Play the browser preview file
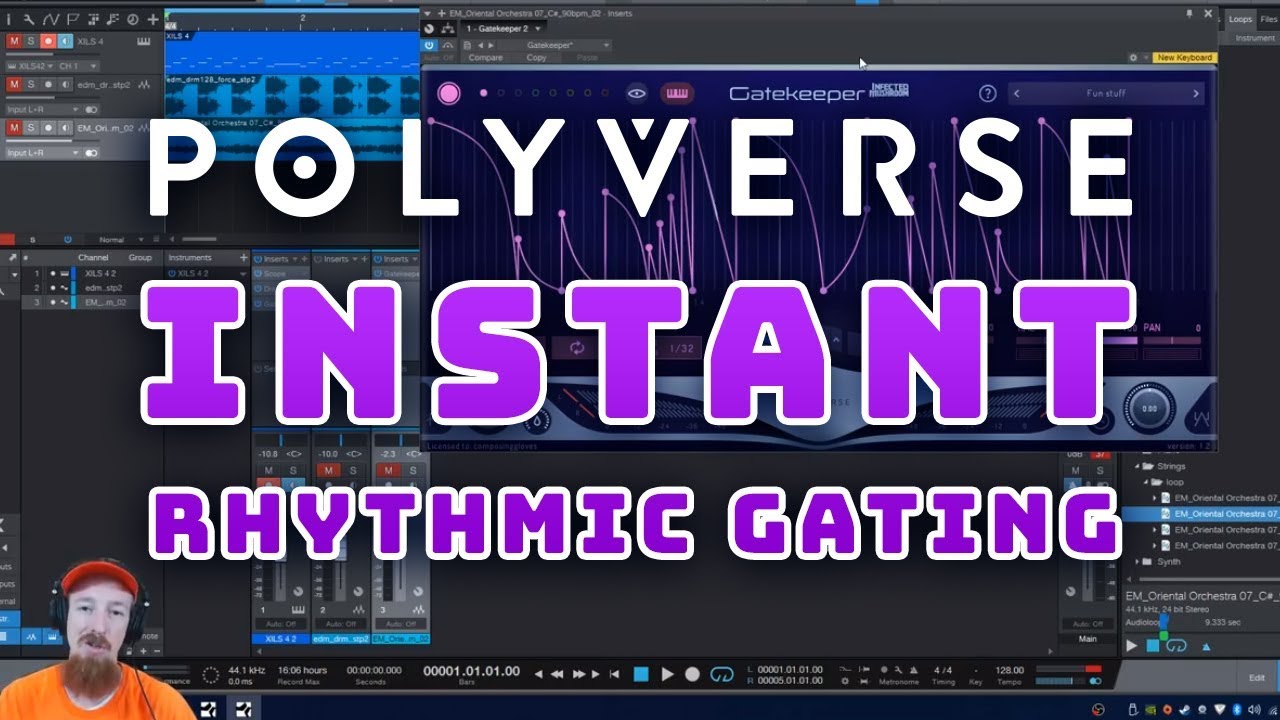1280x720 pixels. pyautogui.click(x=1132, y=646)
